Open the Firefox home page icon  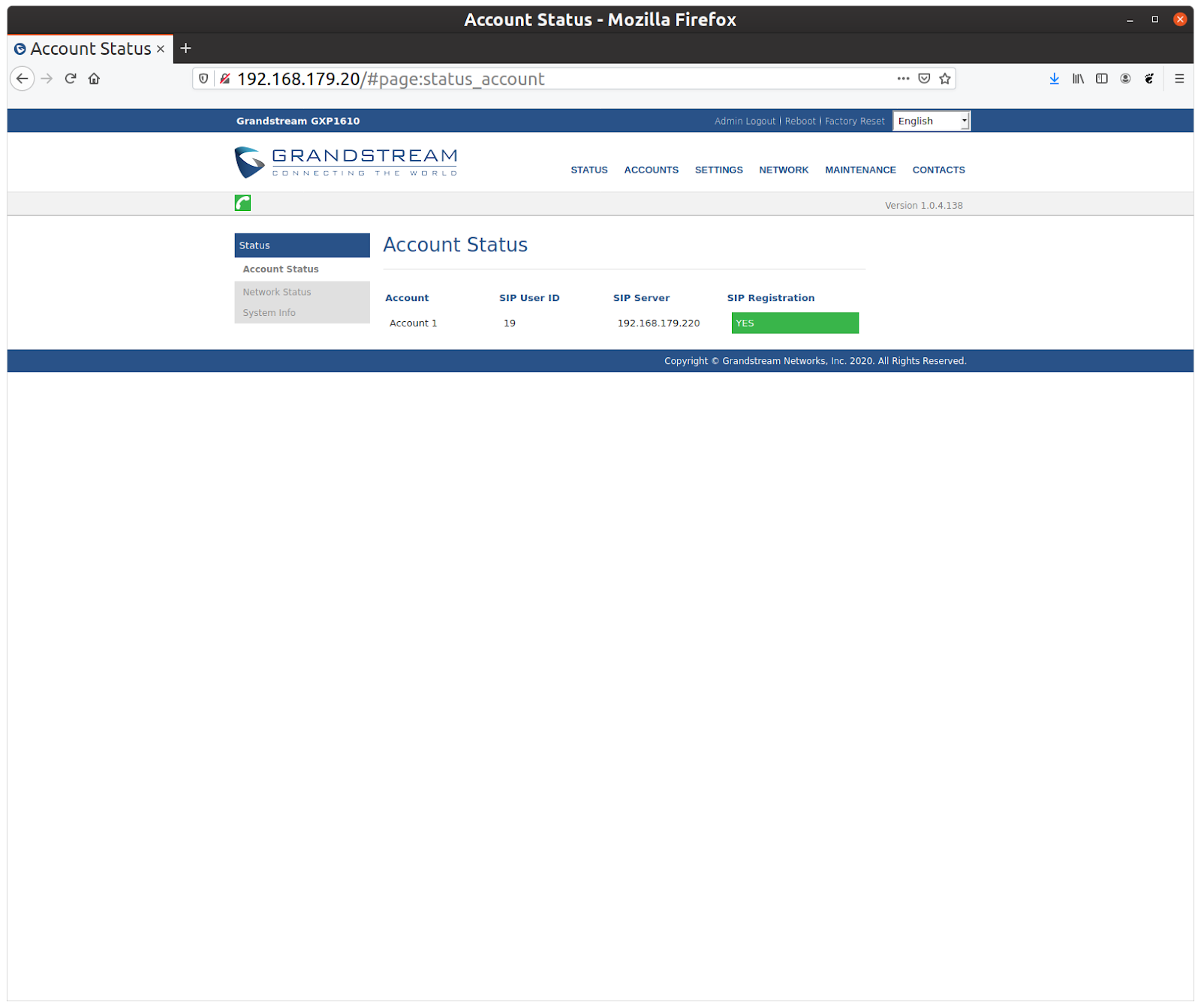94,79
